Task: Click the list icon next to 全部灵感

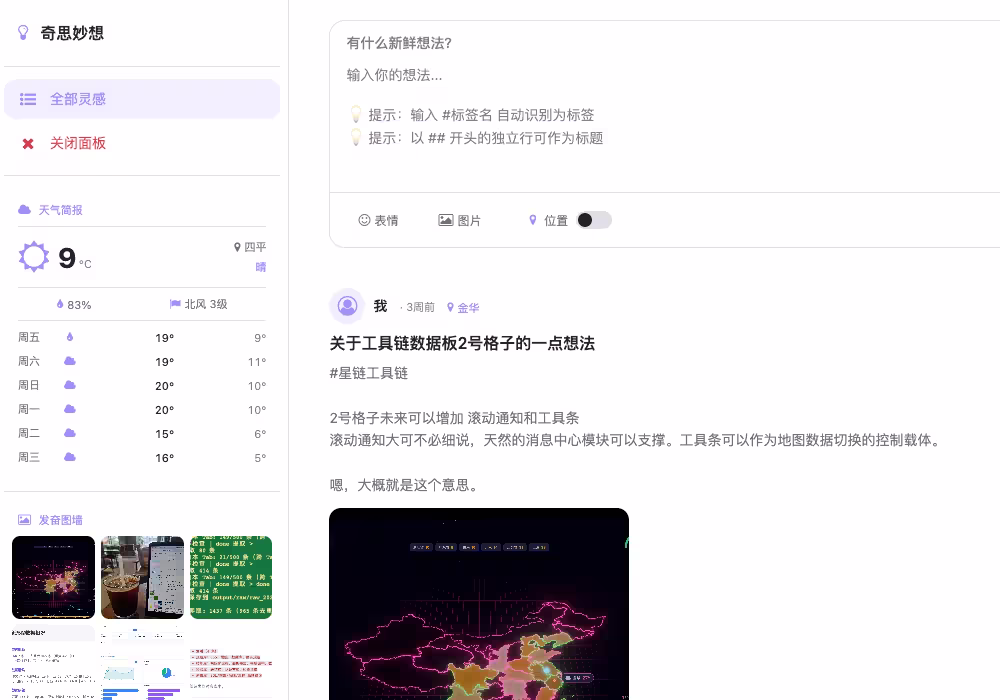Action: [27, 99]
